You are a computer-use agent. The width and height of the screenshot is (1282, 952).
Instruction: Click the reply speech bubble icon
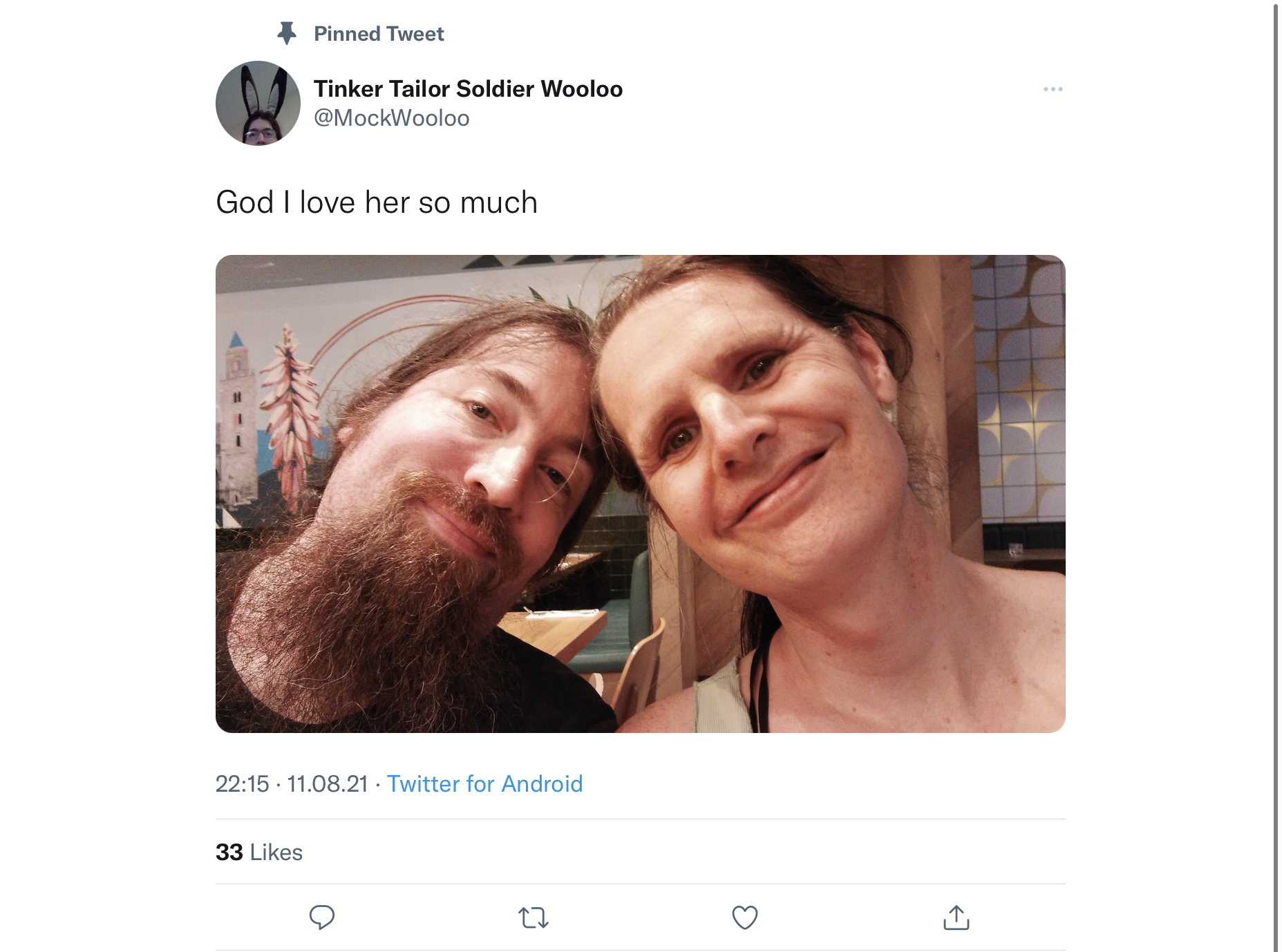tap(321, 917)
